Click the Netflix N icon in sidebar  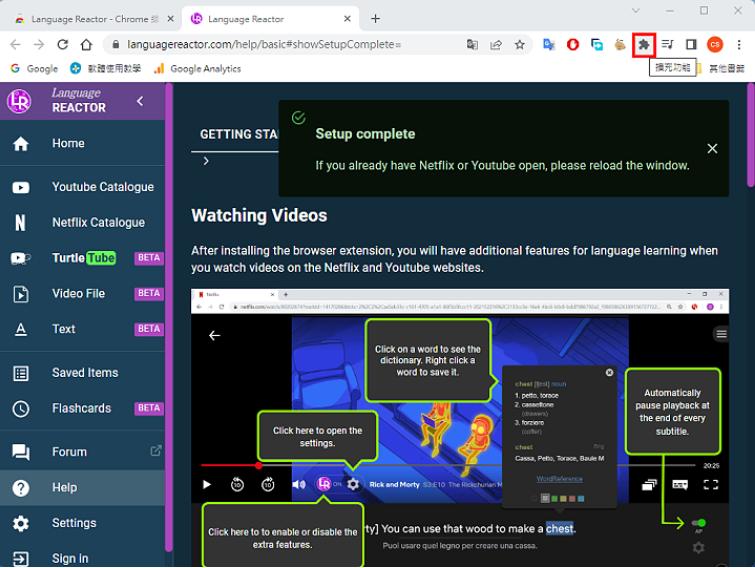coord(20,223)
